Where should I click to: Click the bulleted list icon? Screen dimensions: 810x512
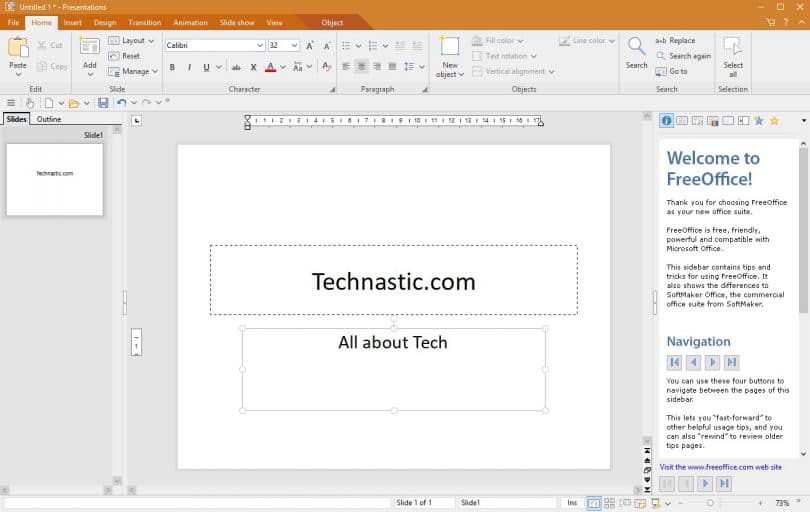tap(346, 45)
